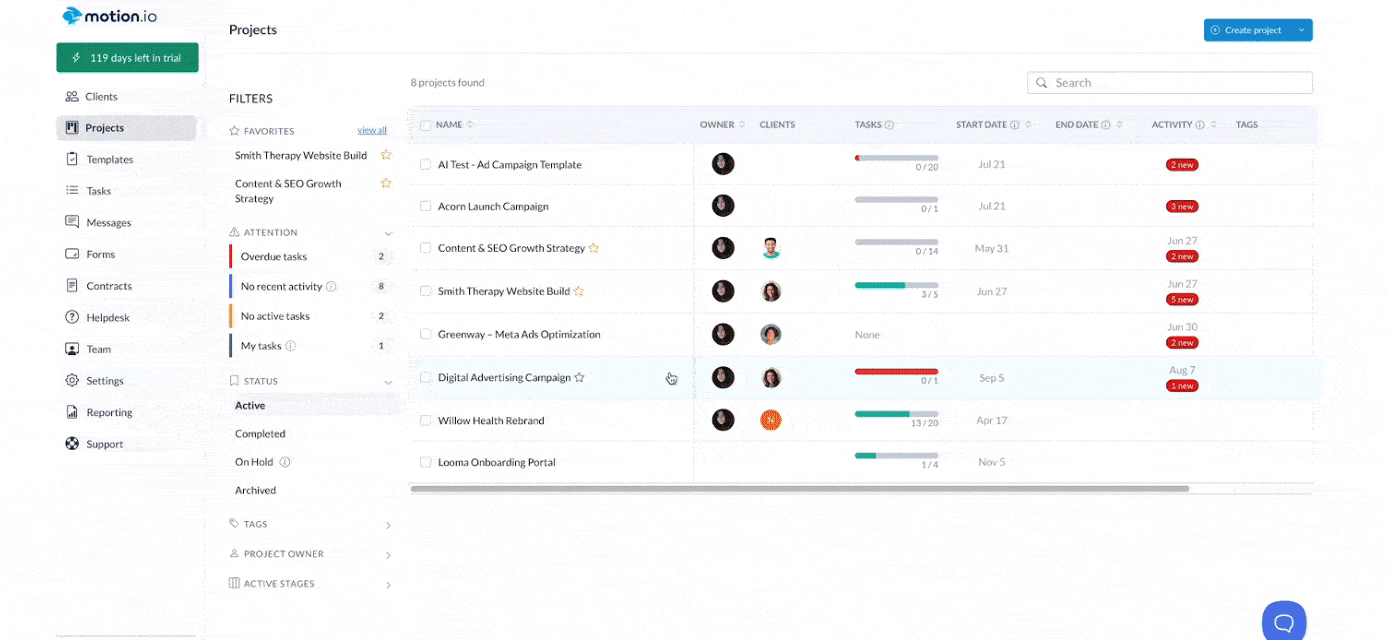Select Templates from the left sidebar

(x=108, y=158)
